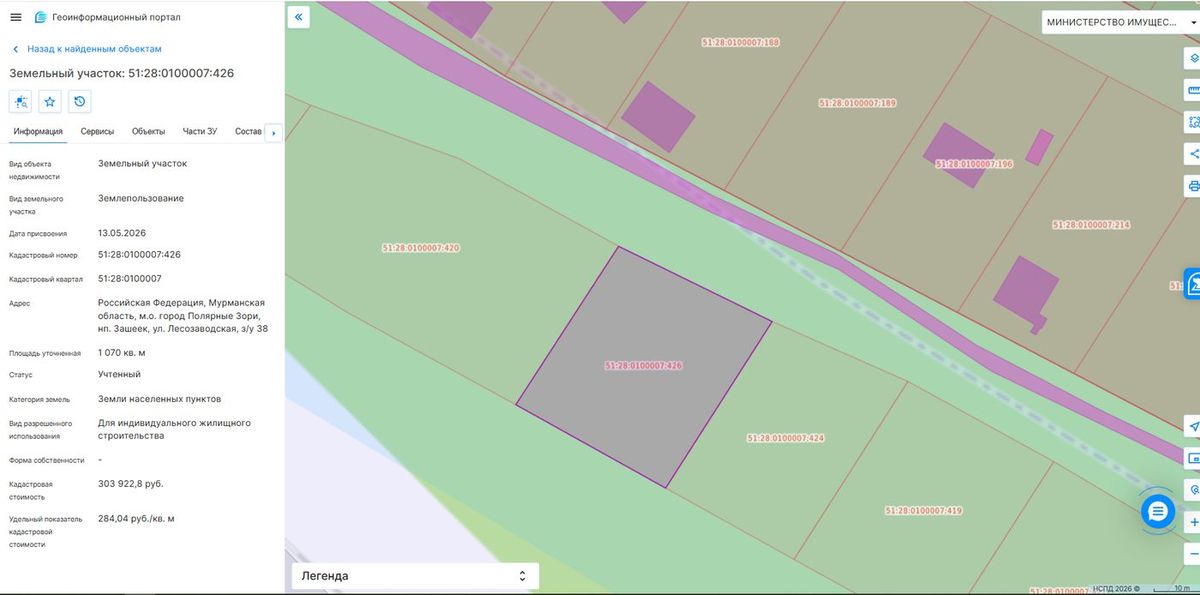Switch to the Сервисы tab
This screenshot has width=1200, height=595.
97,132
